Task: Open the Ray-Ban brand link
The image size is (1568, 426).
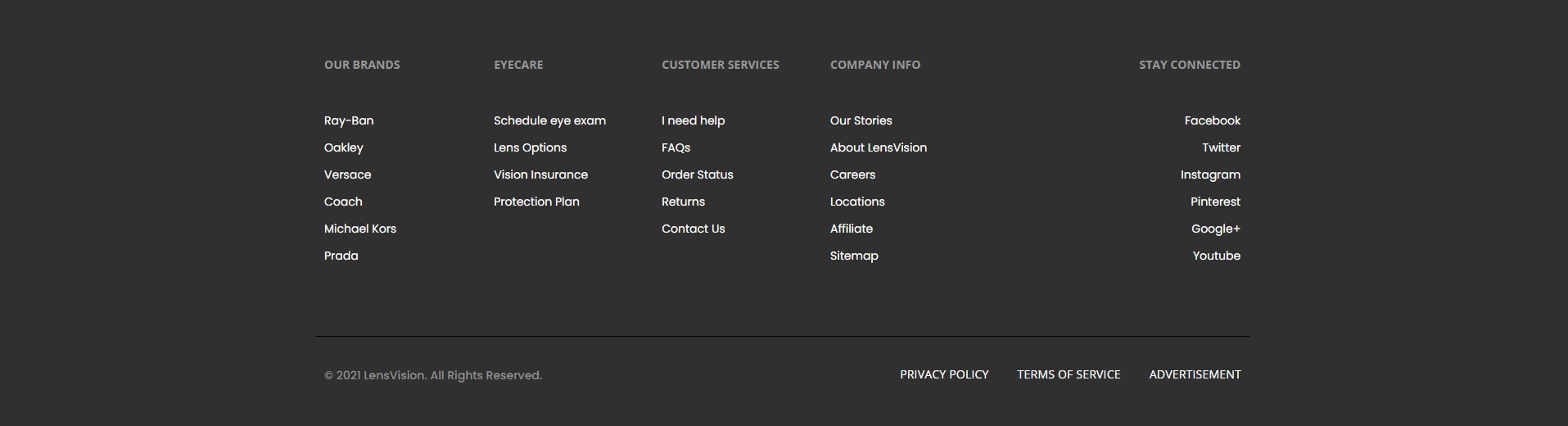Action: [349, 120]
